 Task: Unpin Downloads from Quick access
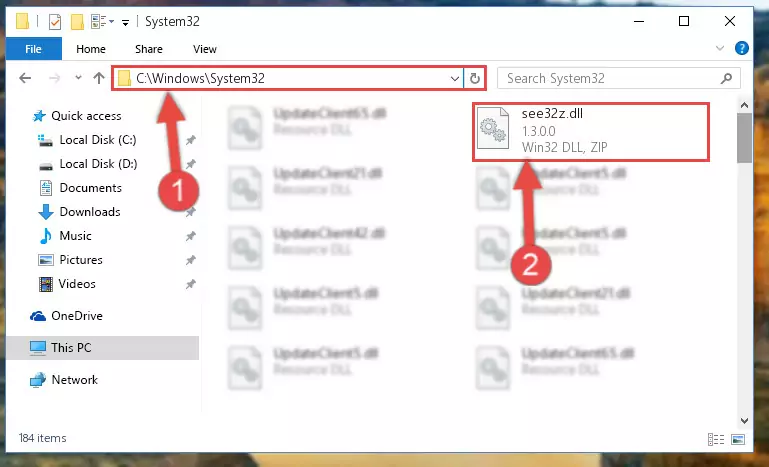[x=190, y=212]
